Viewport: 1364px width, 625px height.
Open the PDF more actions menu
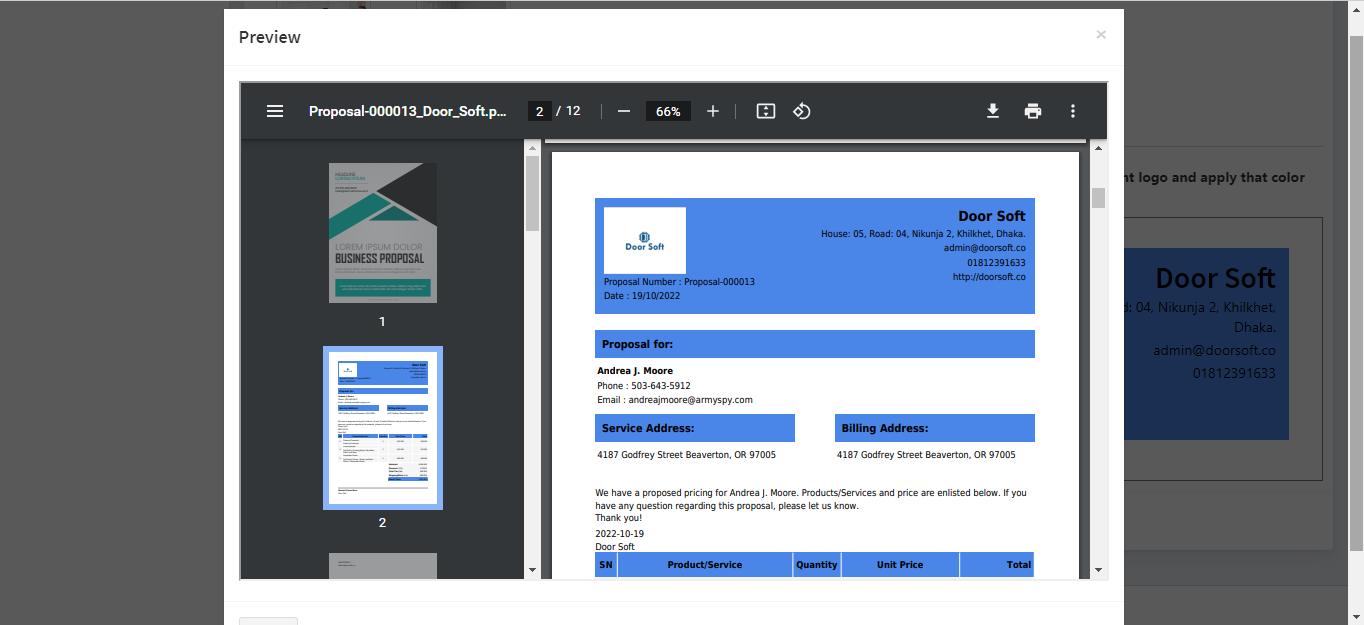1073,111
